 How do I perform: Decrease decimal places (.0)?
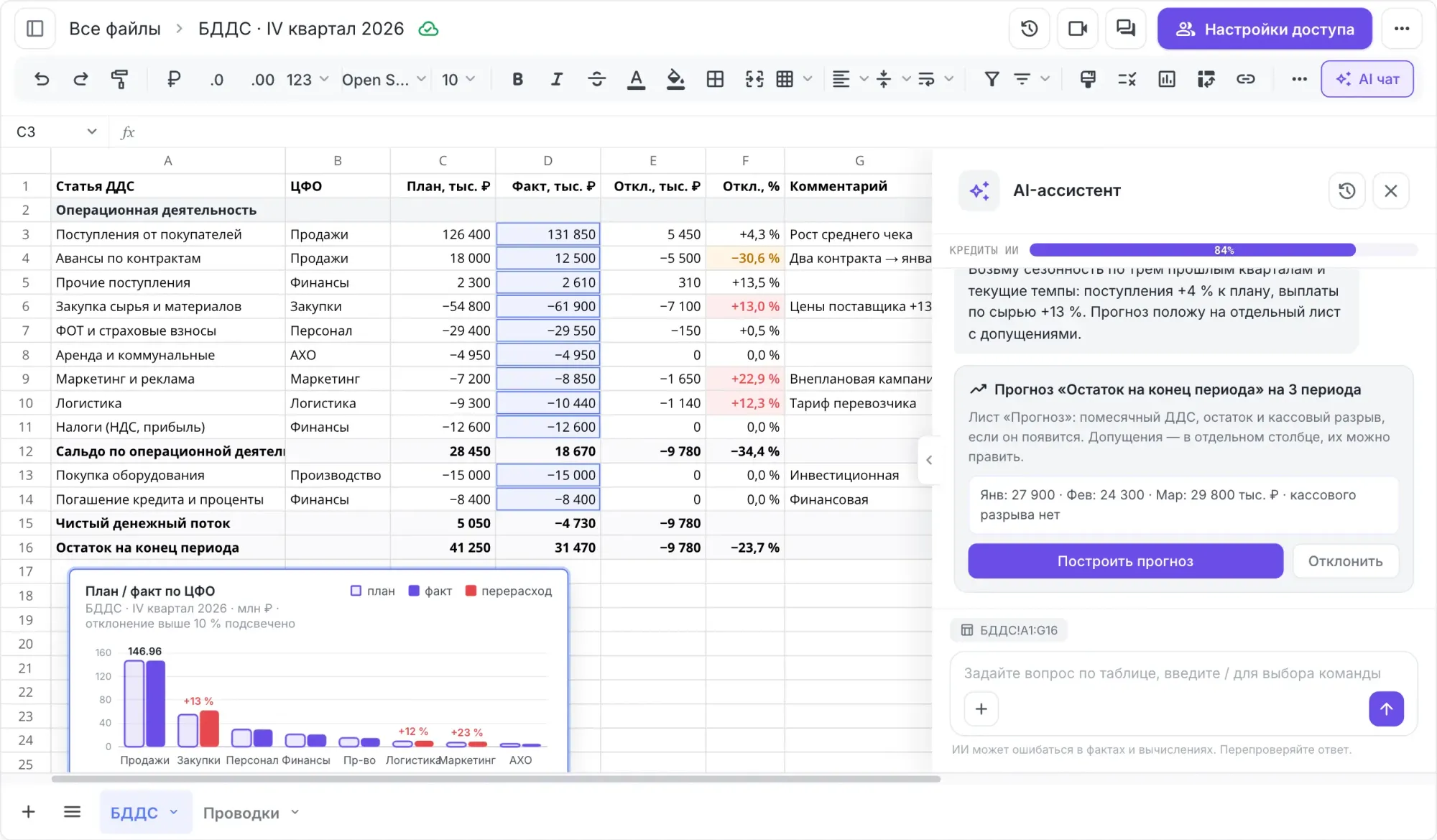click(x=216, y=79)
